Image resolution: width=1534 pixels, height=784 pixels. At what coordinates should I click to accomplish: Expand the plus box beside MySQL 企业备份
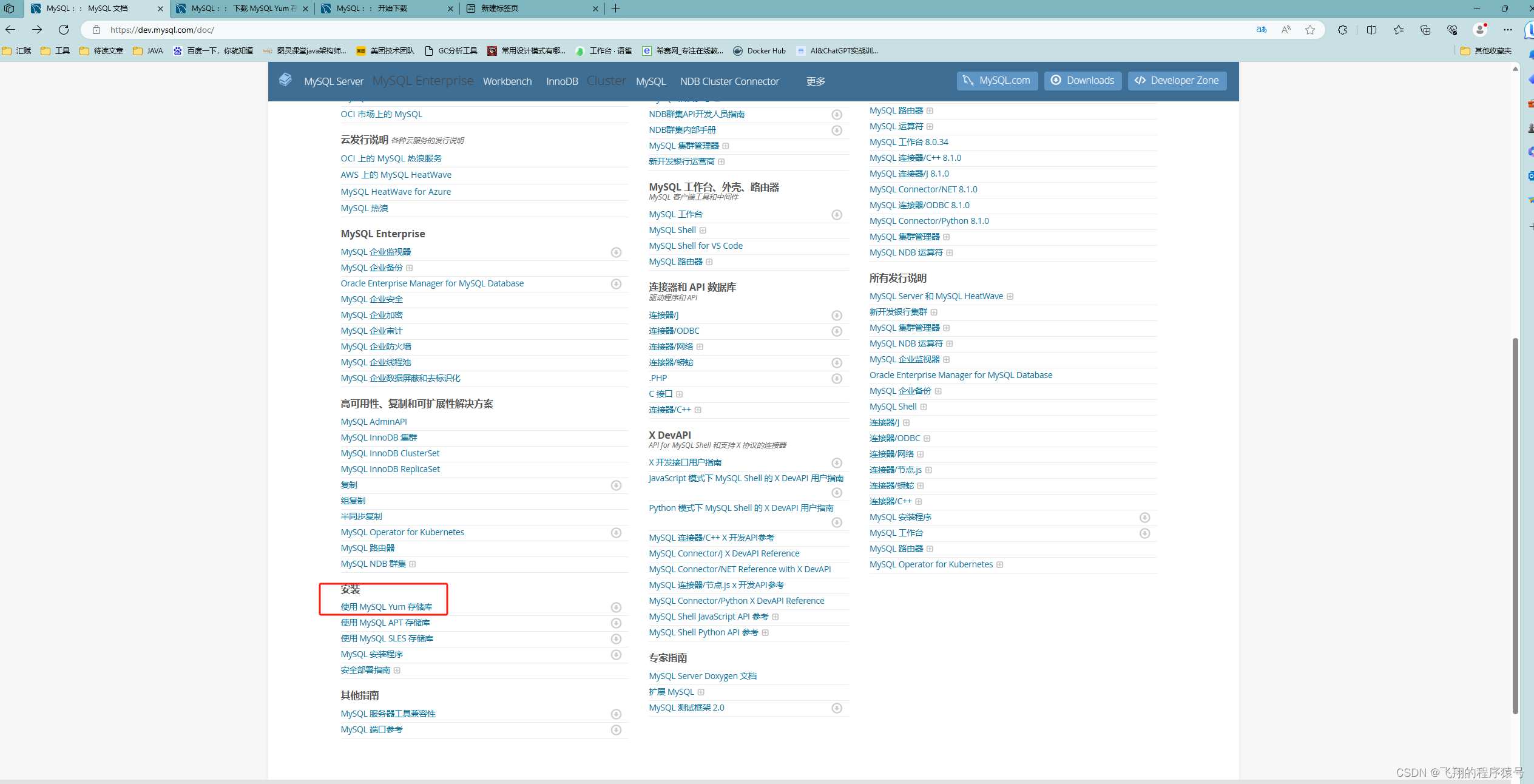coord(410,268)
